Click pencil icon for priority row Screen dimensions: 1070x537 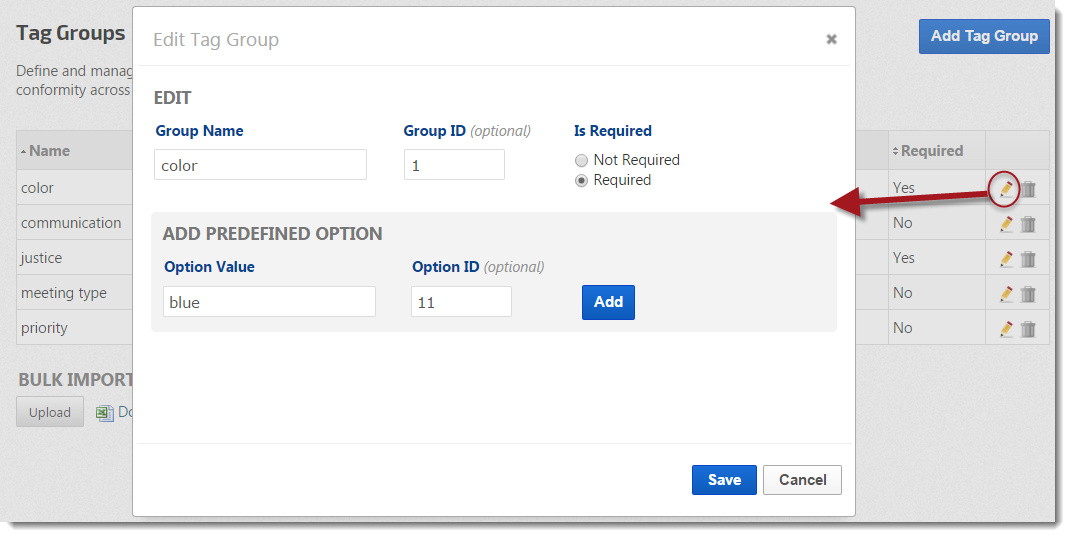tap(1006, 329)
